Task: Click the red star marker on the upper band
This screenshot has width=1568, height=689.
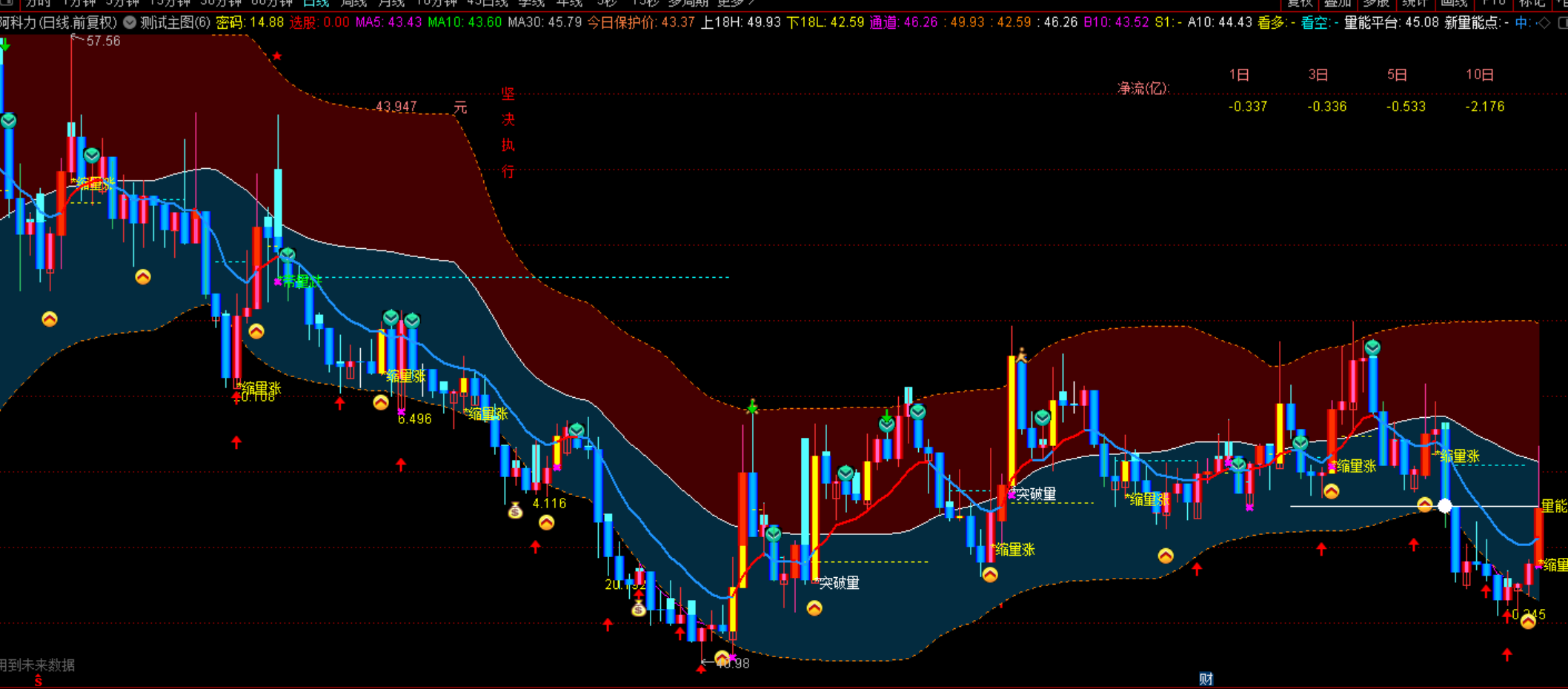Action: click(x=277, y=56)
